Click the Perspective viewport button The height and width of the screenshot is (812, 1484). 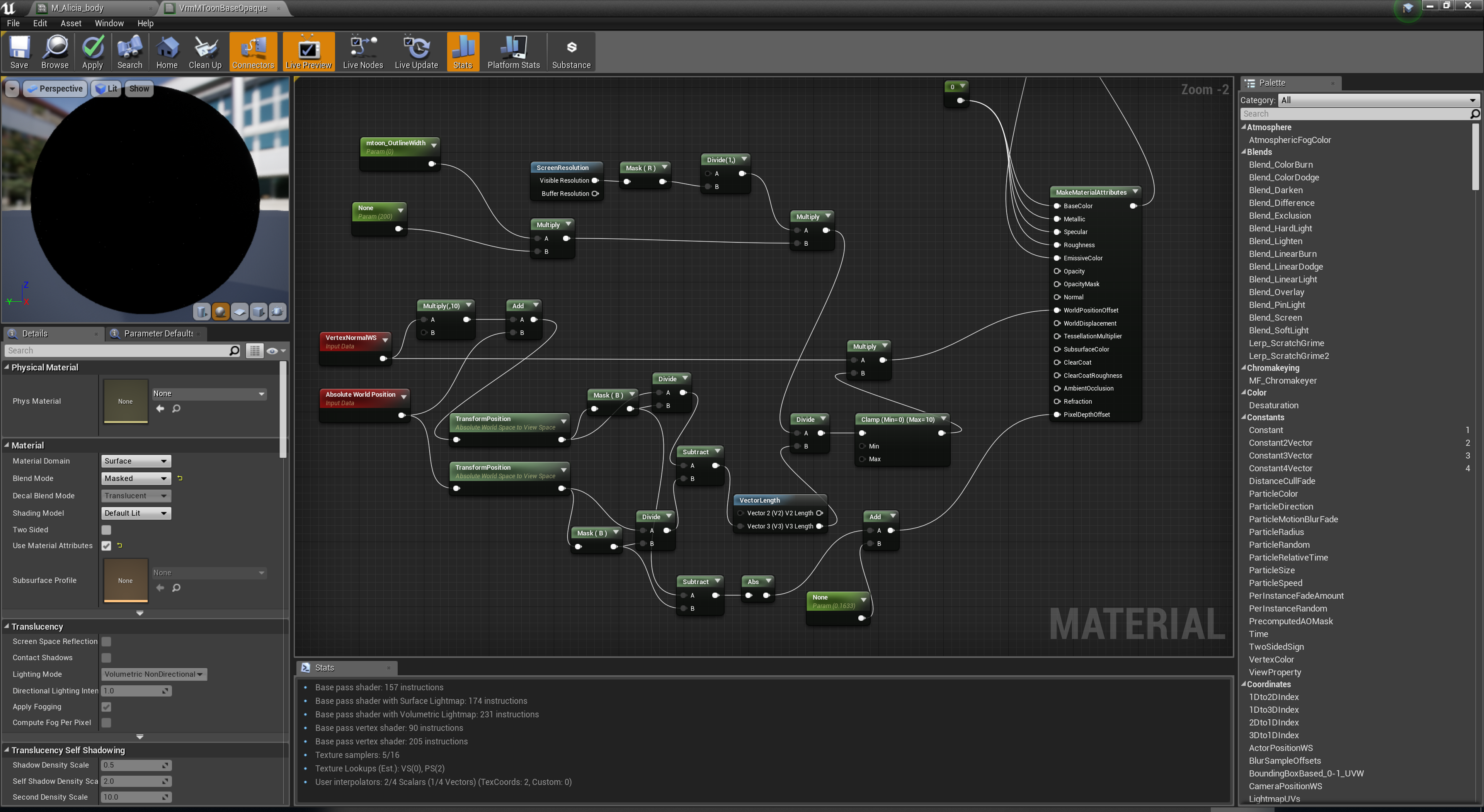[x=56, y=89]
